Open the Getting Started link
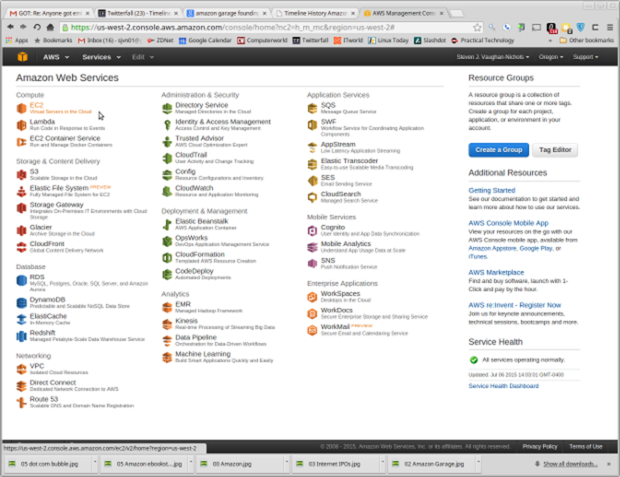 click(491, 190)
